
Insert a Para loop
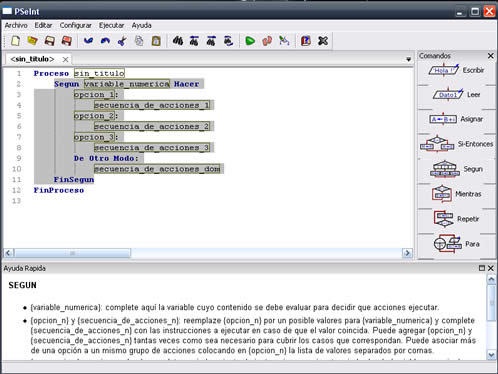pyautogui.click(x=456, y=244)
